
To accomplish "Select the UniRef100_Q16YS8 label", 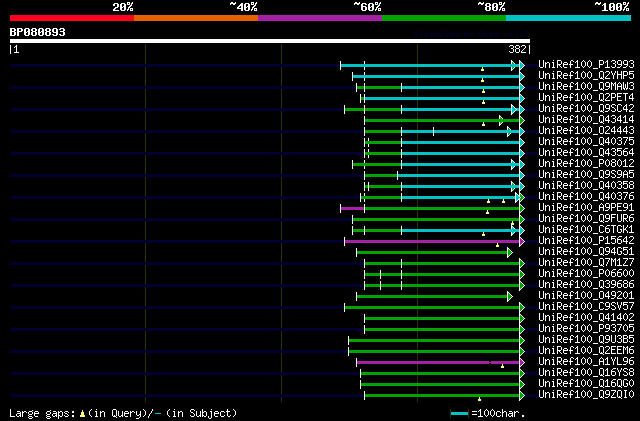I will pyautogui.click(x=586, y=373).
